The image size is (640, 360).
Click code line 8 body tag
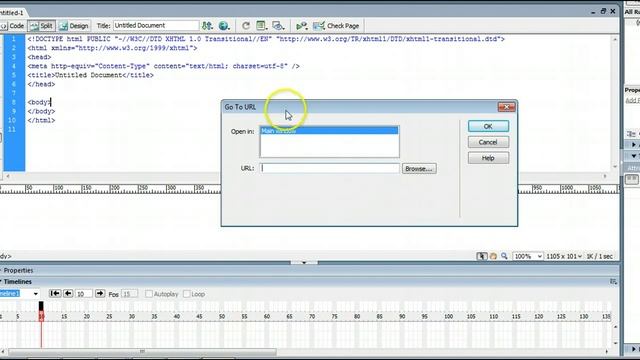39,102
